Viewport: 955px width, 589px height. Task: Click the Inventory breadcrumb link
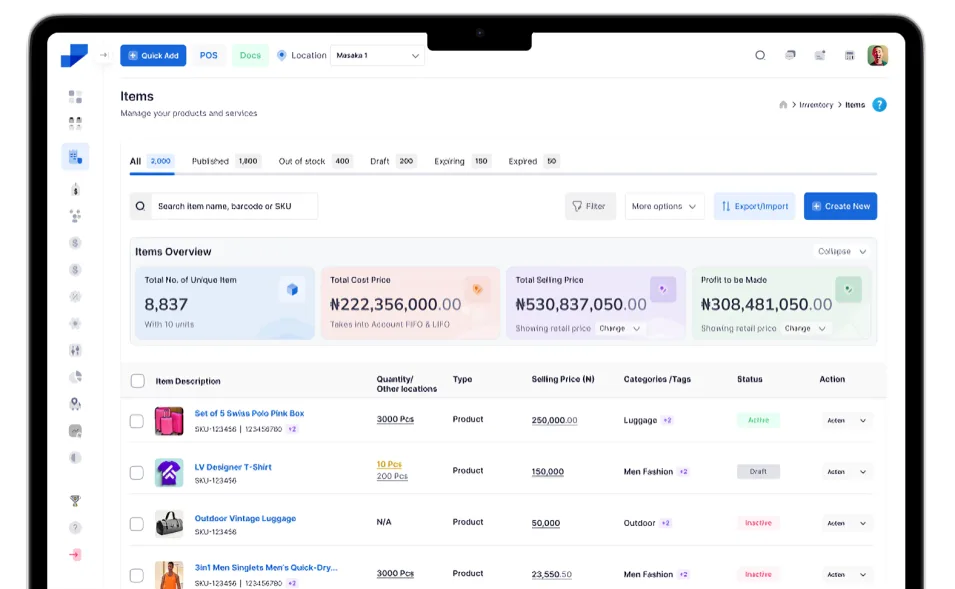click(816, 105)
